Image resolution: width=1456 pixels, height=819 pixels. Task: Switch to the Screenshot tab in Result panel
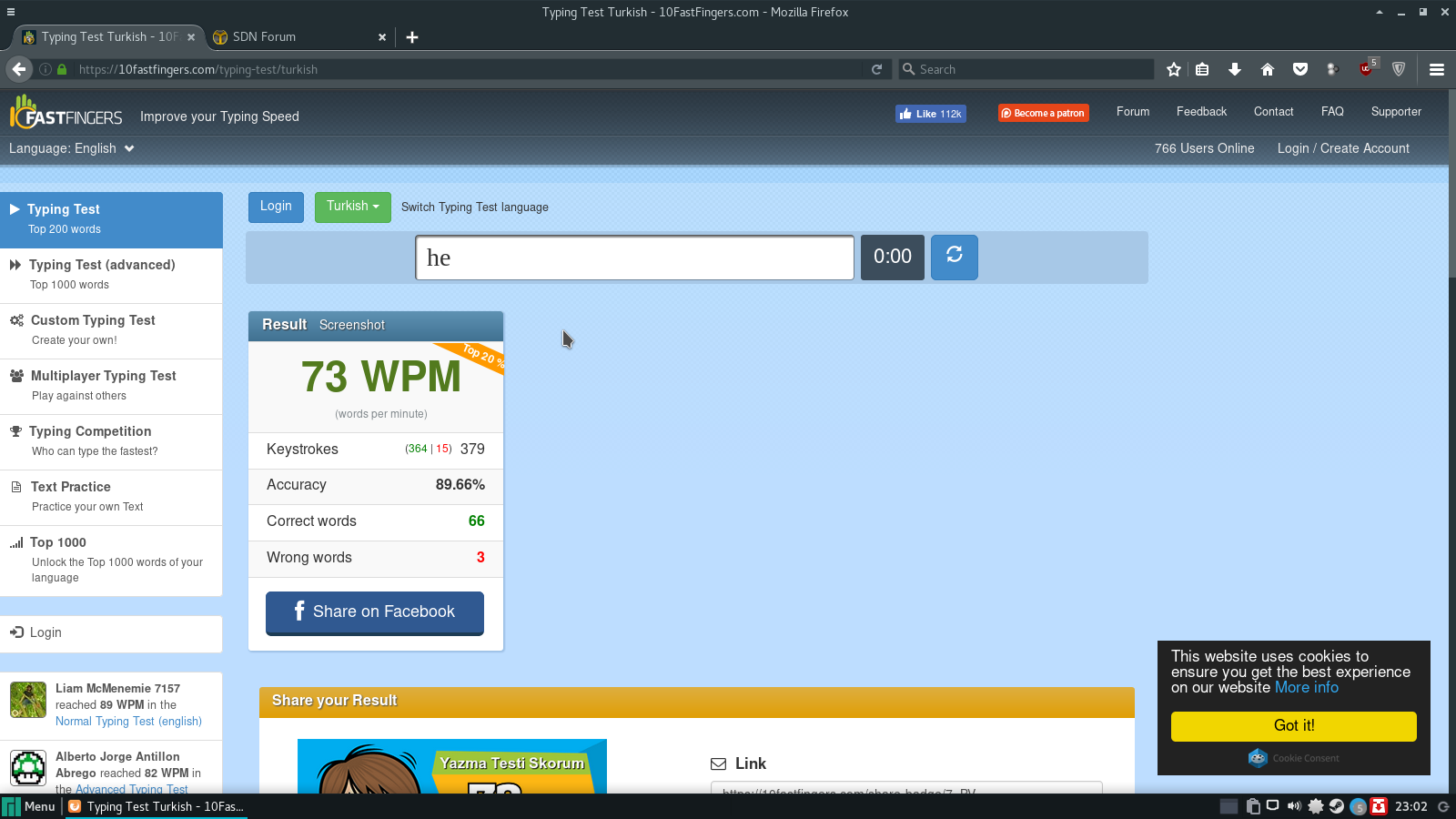pos(352,325)
